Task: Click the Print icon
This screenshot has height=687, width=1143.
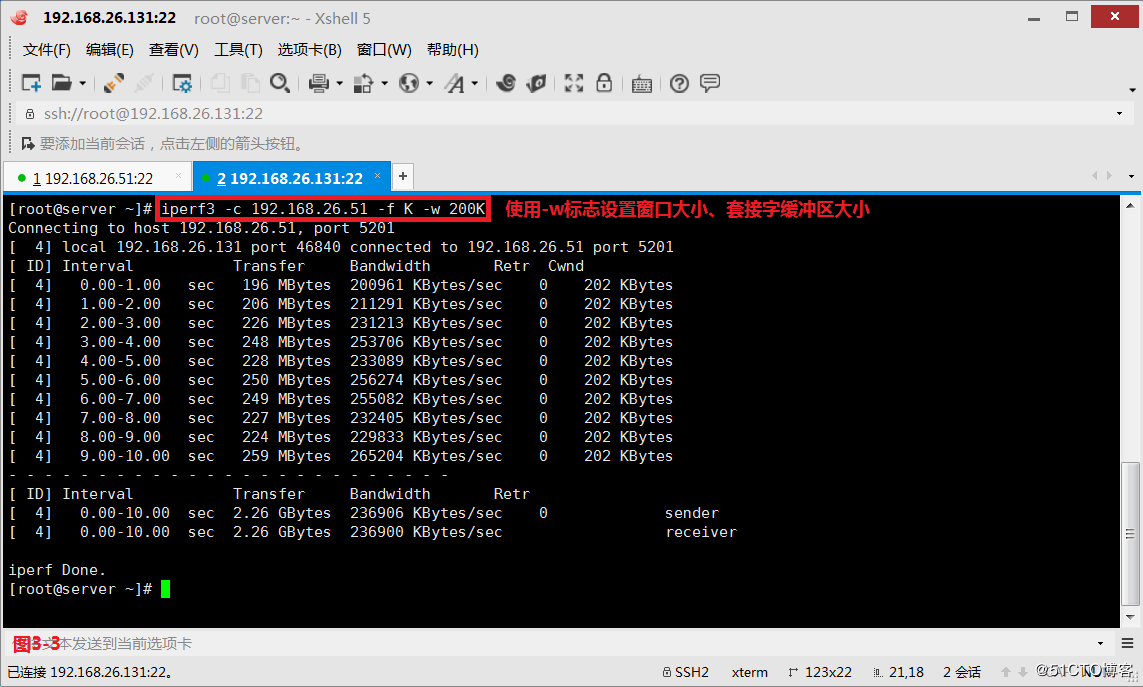Action: pos(319,83)
